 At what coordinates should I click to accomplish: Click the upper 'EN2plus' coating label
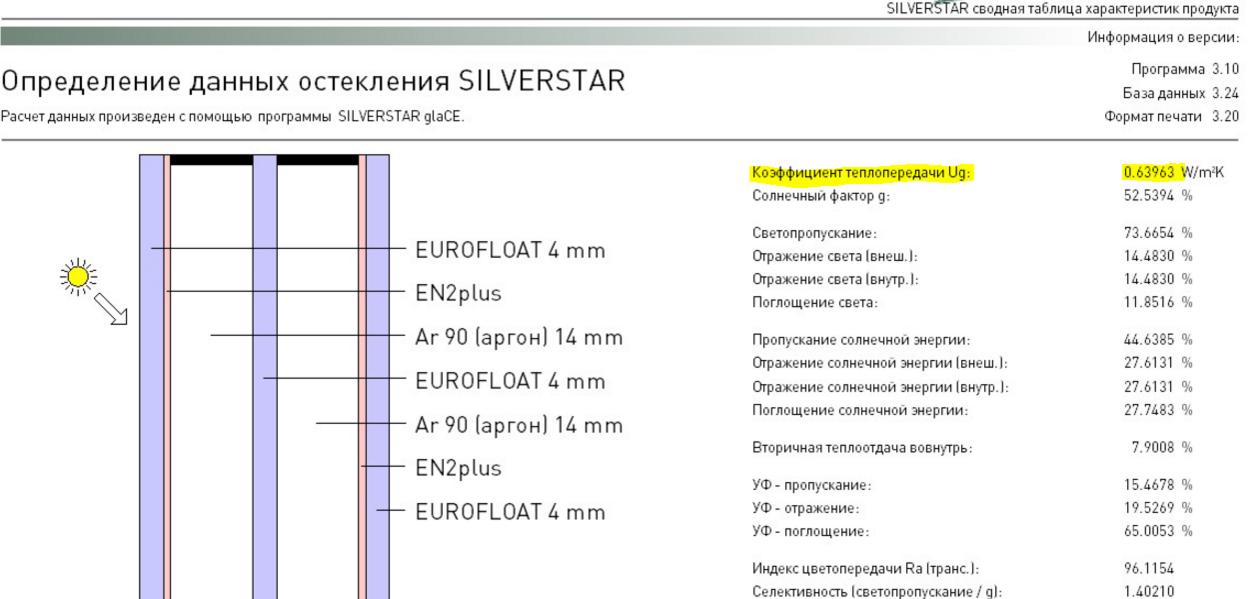[x=458, y=294]
